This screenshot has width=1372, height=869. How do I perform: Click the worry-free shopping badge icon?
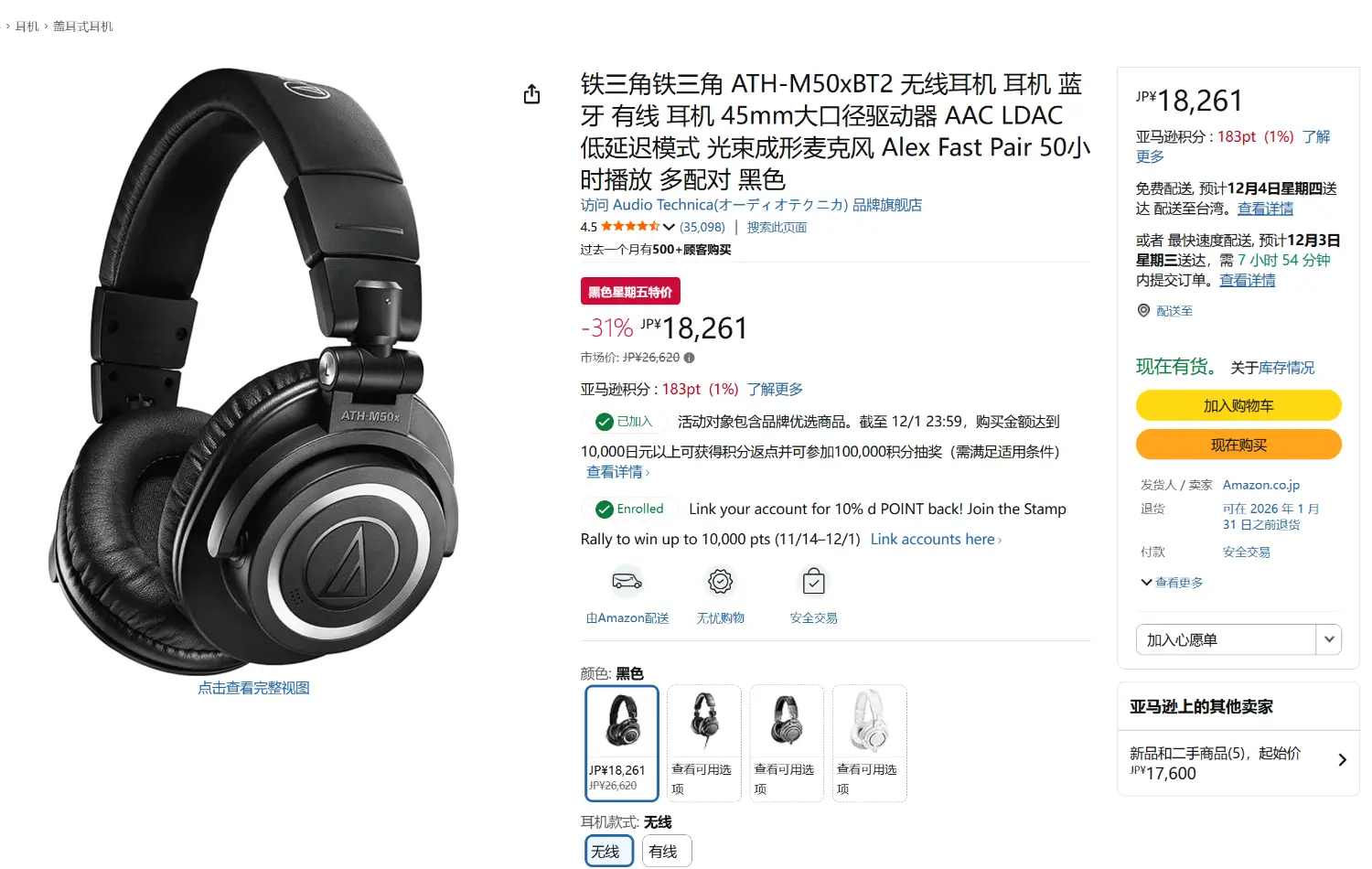tap(721, 581)
